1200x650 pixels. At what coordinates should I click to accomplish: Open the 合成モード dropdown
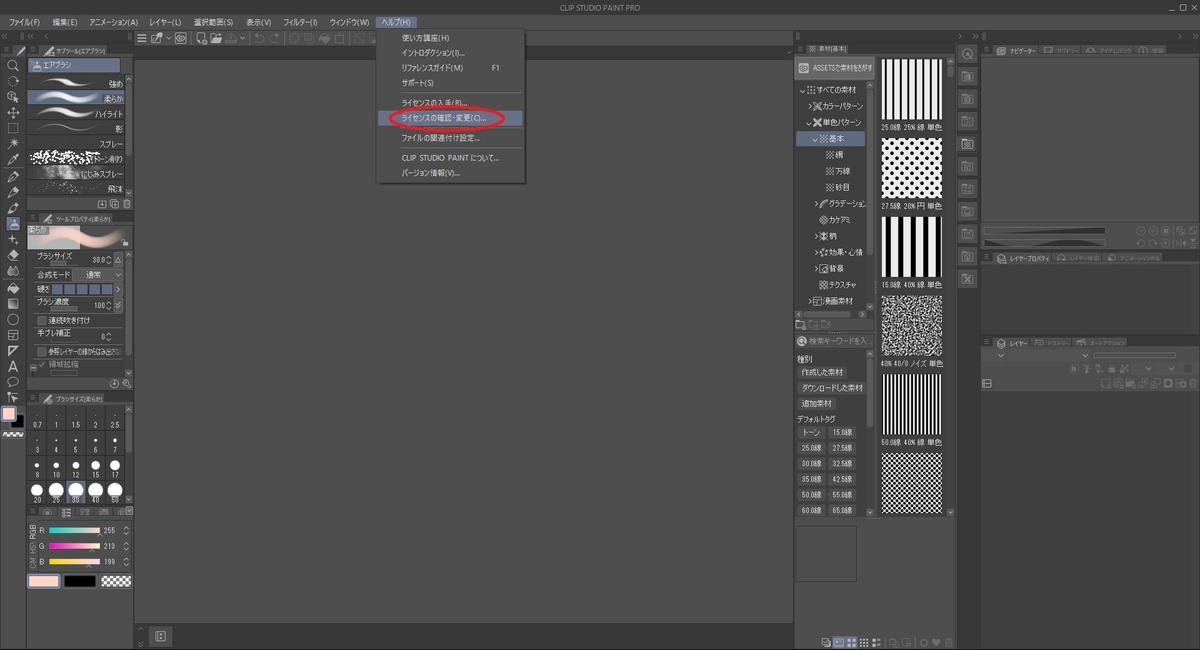[x=97, y=274]
